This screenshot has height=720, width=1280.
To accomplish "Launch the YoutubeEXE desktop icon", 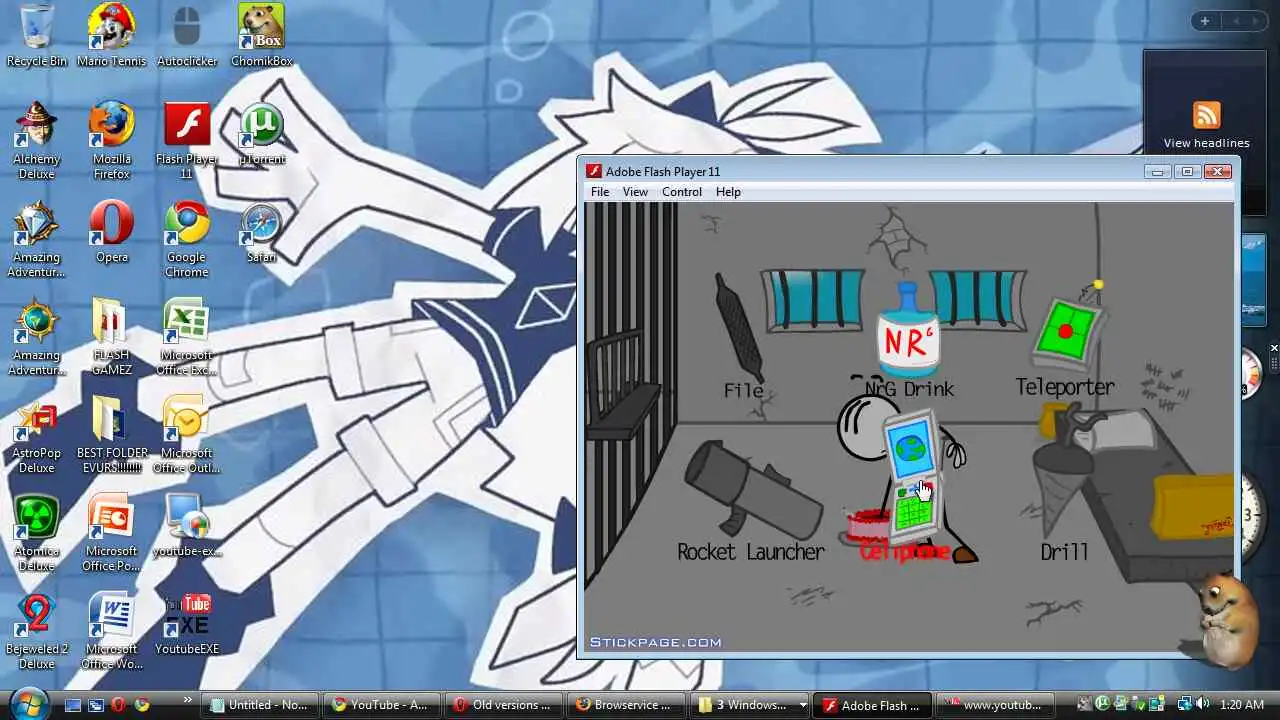I will 187,623.
